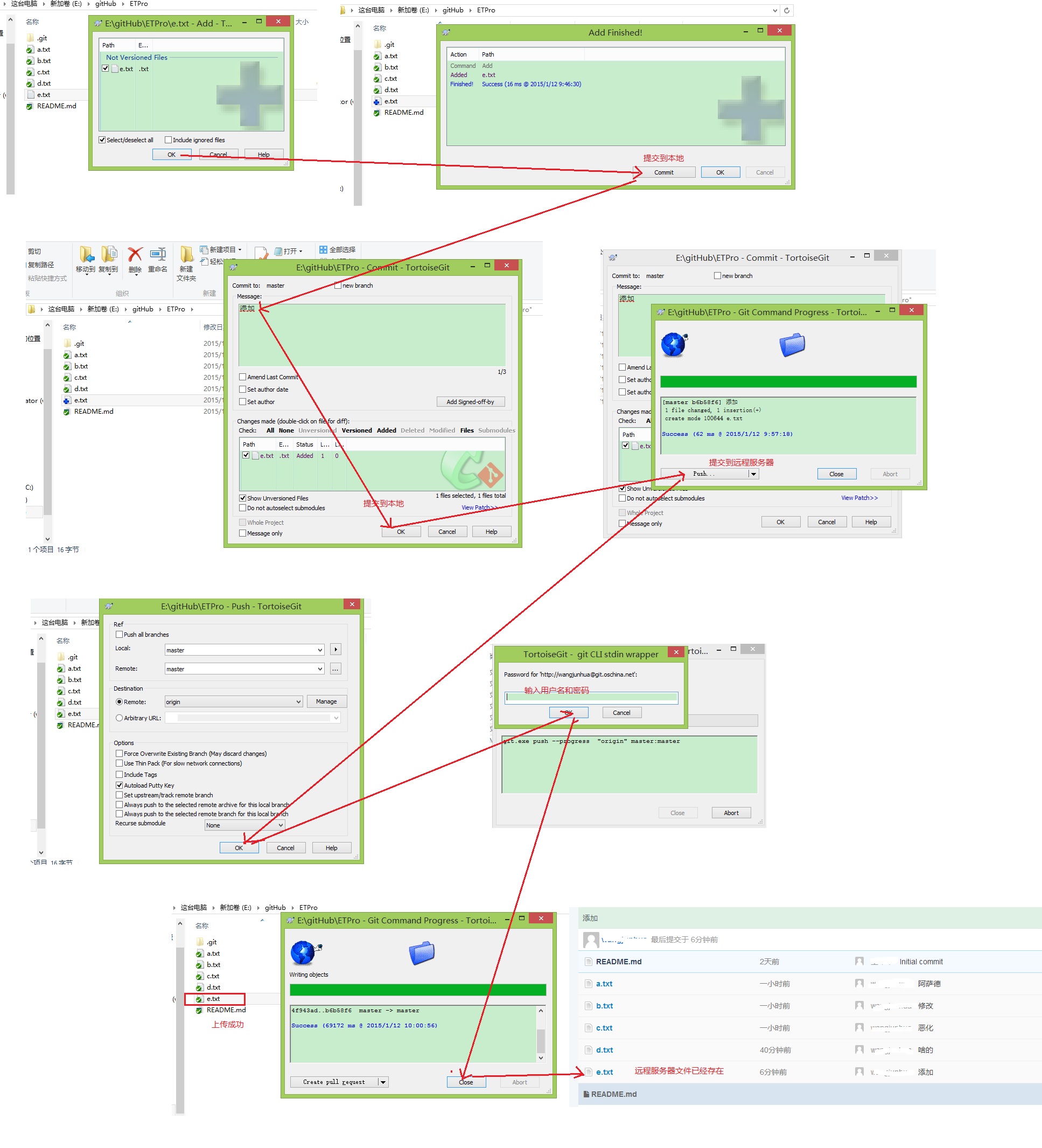Open the Recurse submodule 'None' dropdown

(280, 825)
